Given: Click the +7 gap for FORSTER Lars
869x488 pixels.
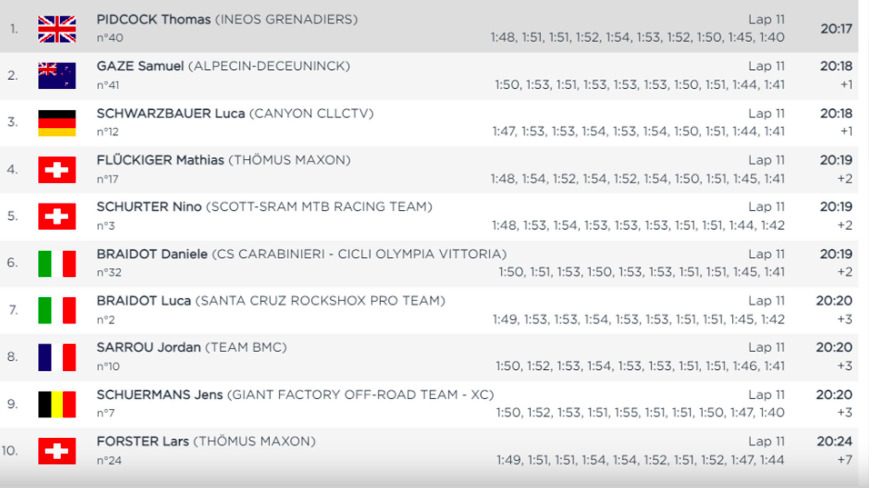Looking at the screenshot, I should 845,460.
